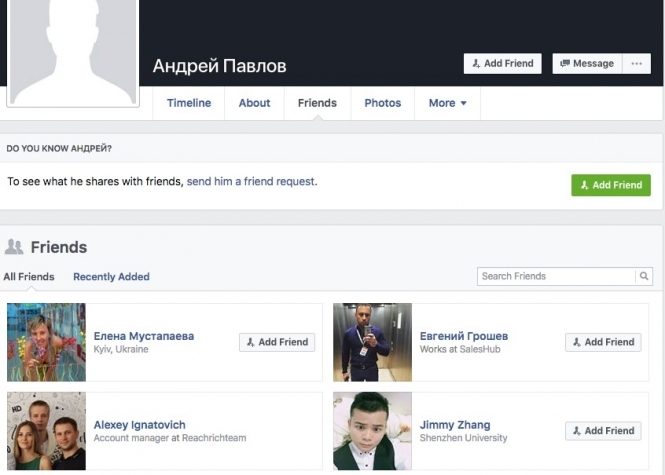Click the blank profile picture avatar
The image size is (665, 475).
coord(74,50)
